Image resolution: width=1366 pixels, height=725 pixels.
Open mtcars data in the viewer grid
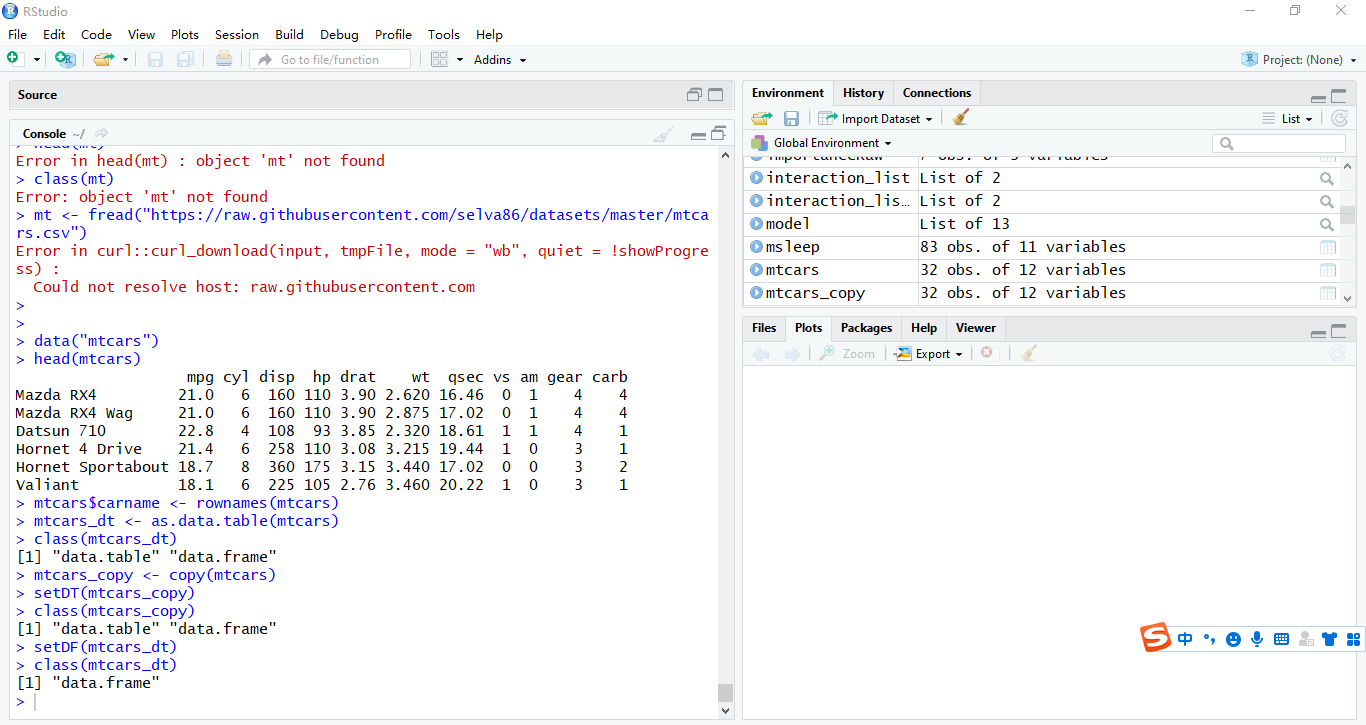click(1328, 270)
